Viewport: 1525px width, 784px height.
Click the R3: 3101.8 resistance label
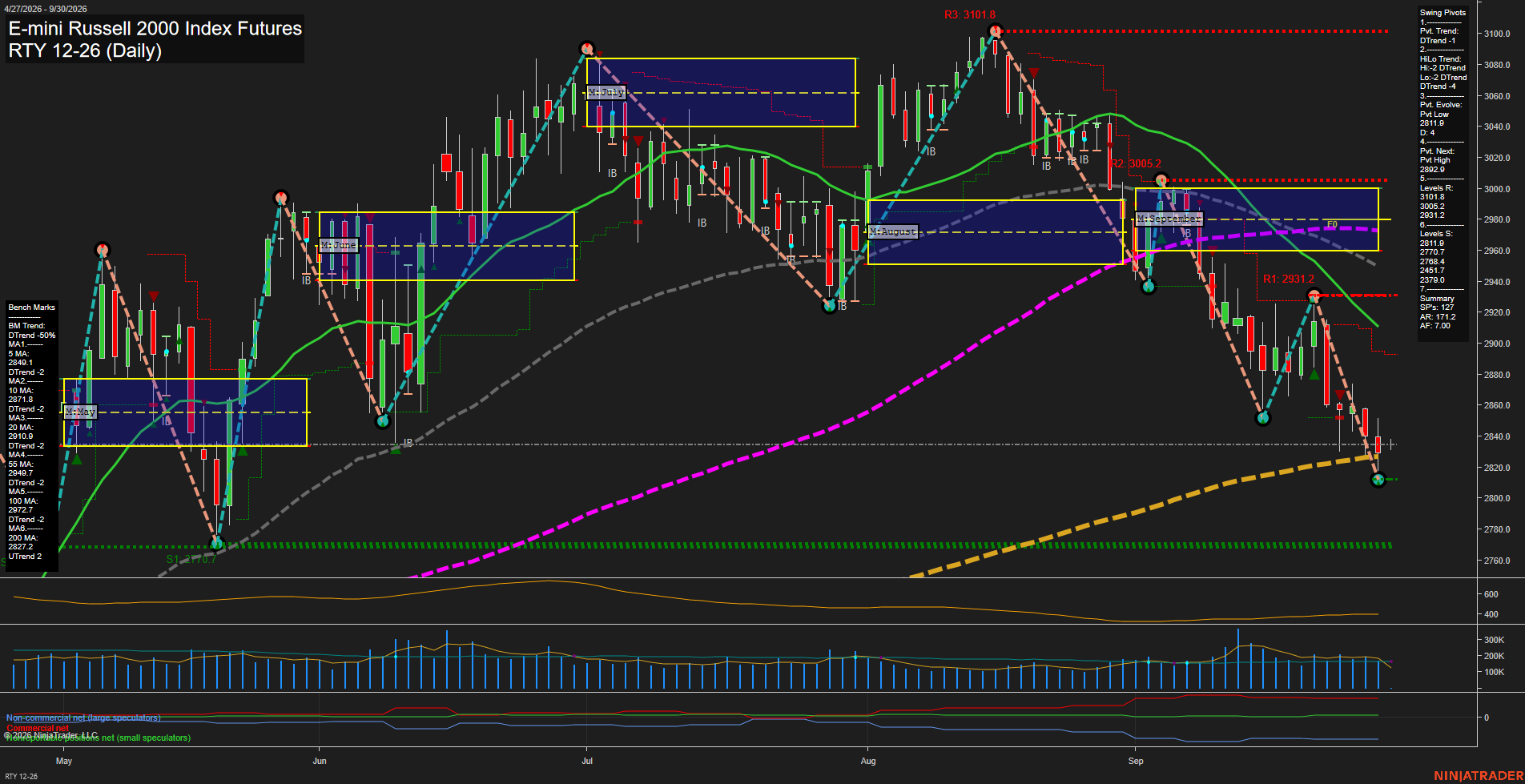pos(969,15)
